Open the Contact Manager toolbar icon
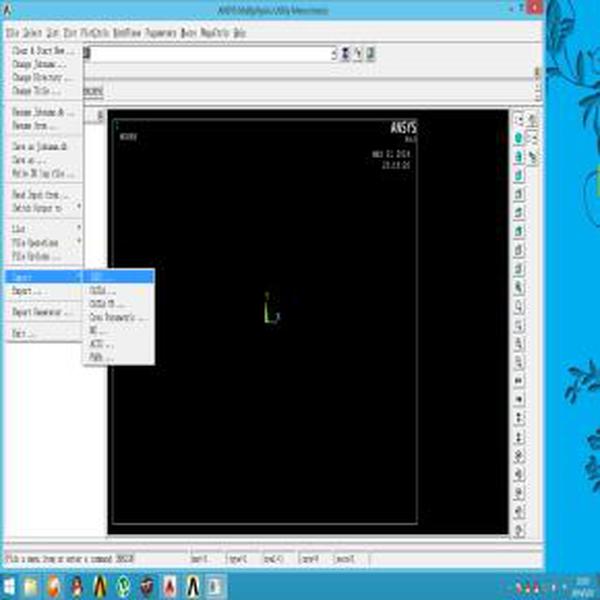 370,54
